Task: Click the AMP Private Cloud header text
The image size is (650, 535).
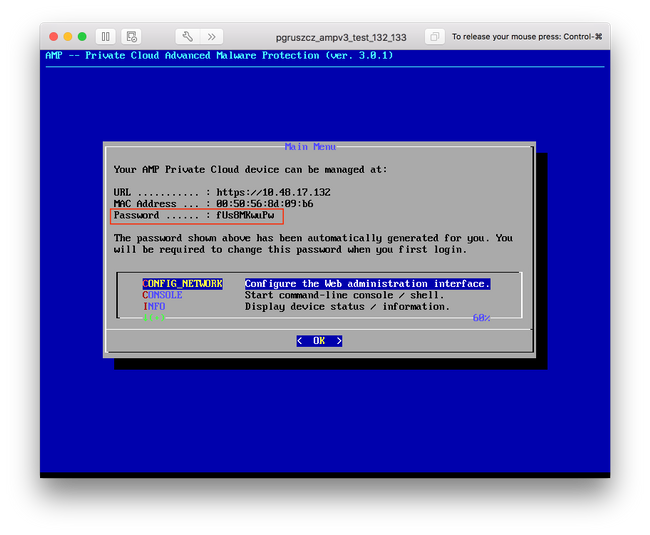Action: pos(219,56)
